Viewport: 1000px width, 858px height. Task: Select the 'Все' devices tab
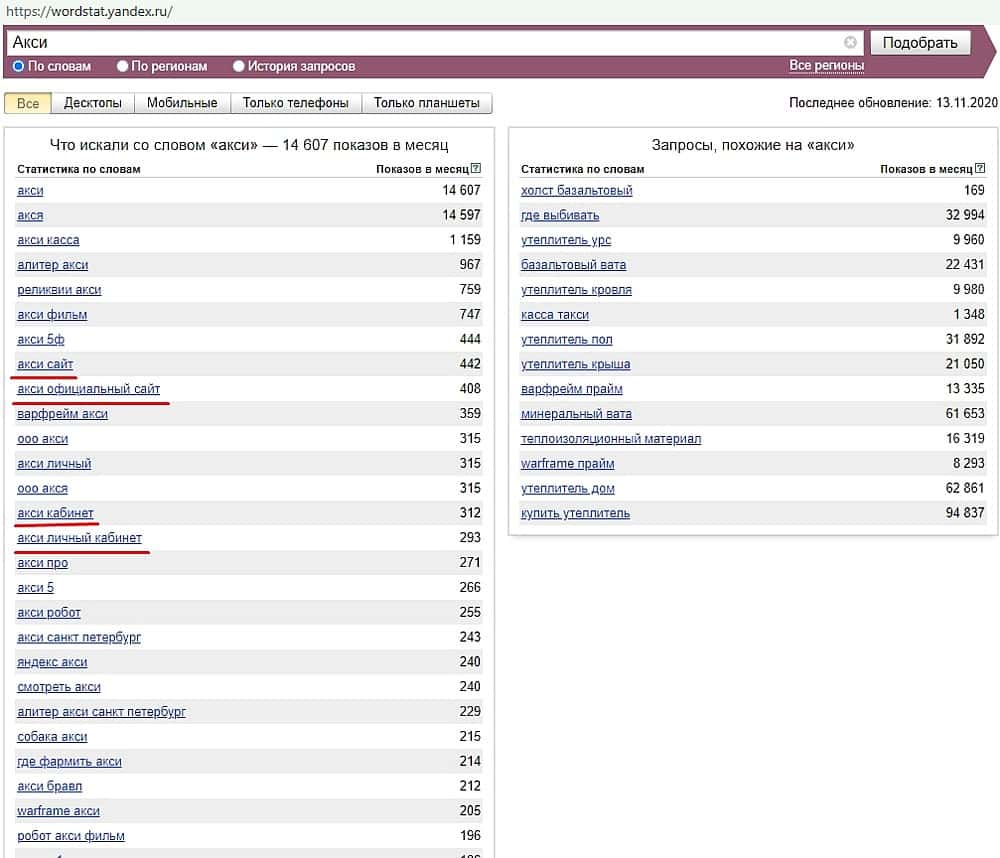pyautogui.click(x=28, y=103)
